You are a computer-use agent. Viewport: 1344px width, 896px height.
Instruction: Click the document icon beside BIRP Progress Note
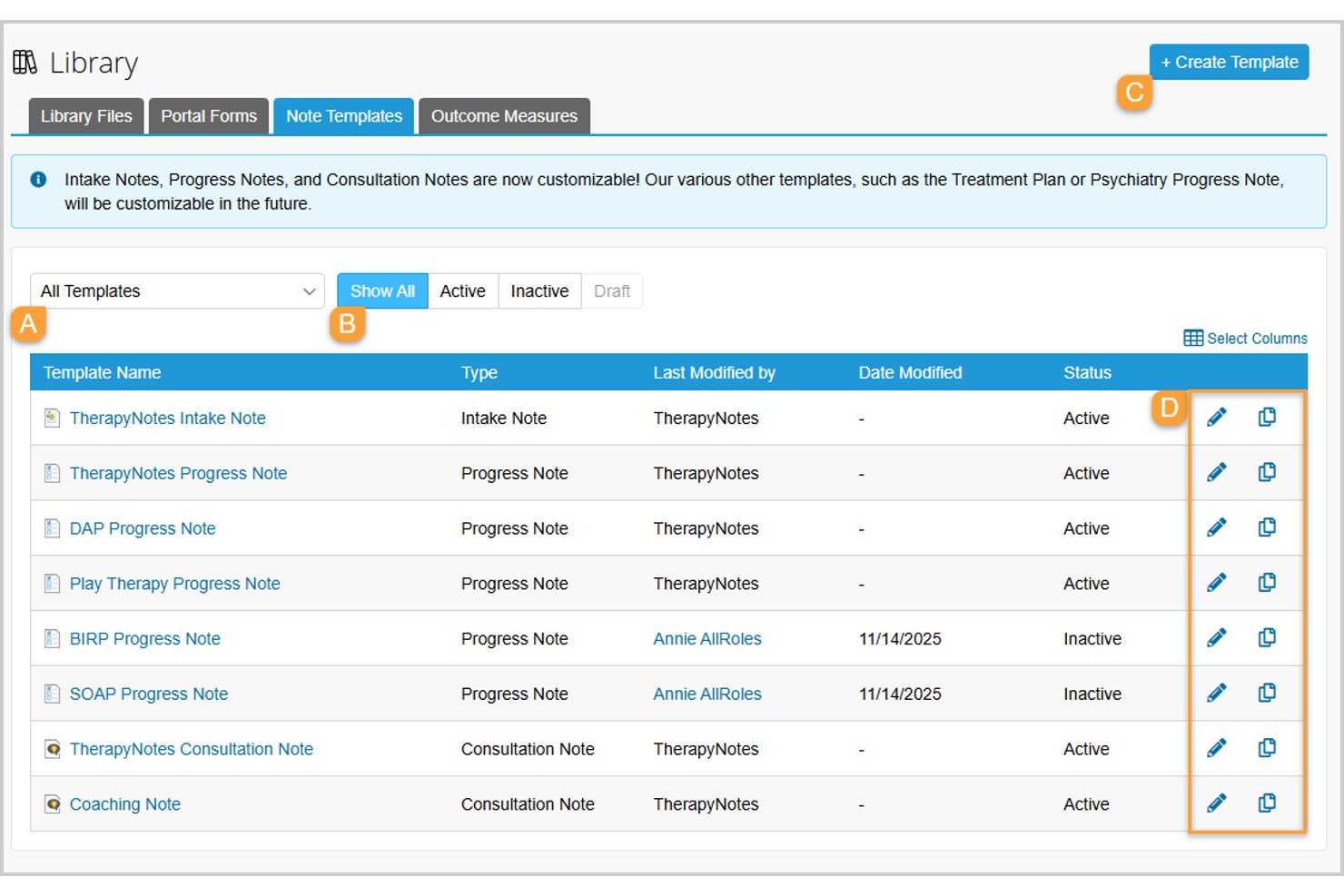[x=53, y=638]
